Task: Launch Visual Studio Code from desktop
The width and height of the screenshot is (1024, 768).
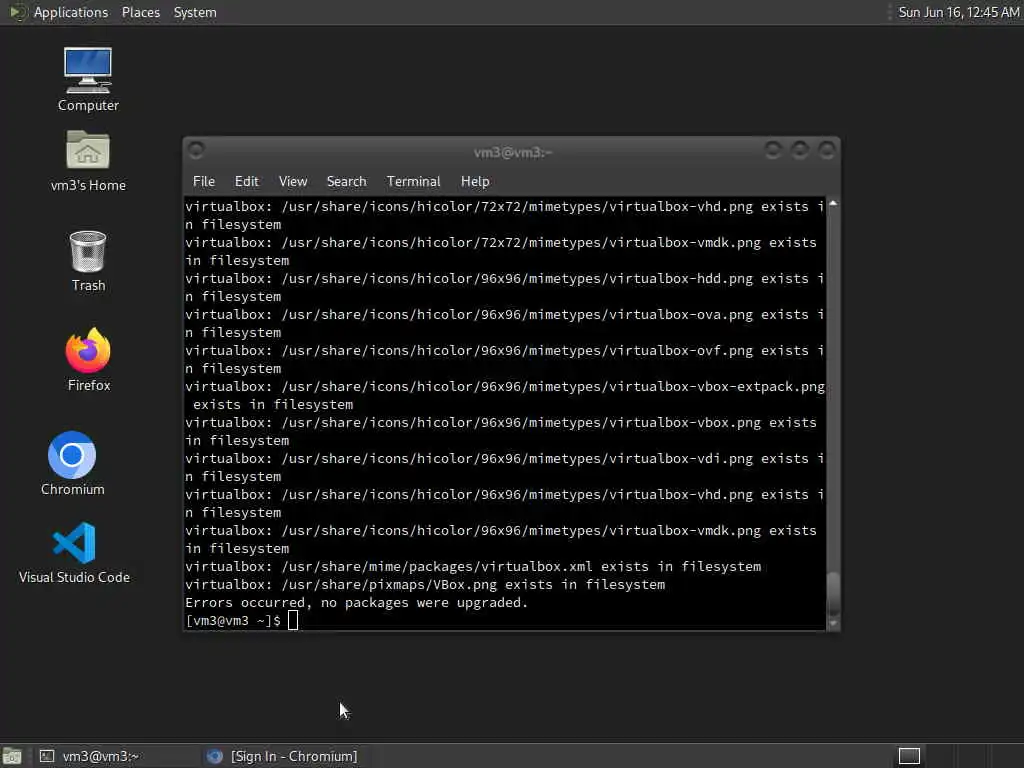Action: [x=74, y=552]
